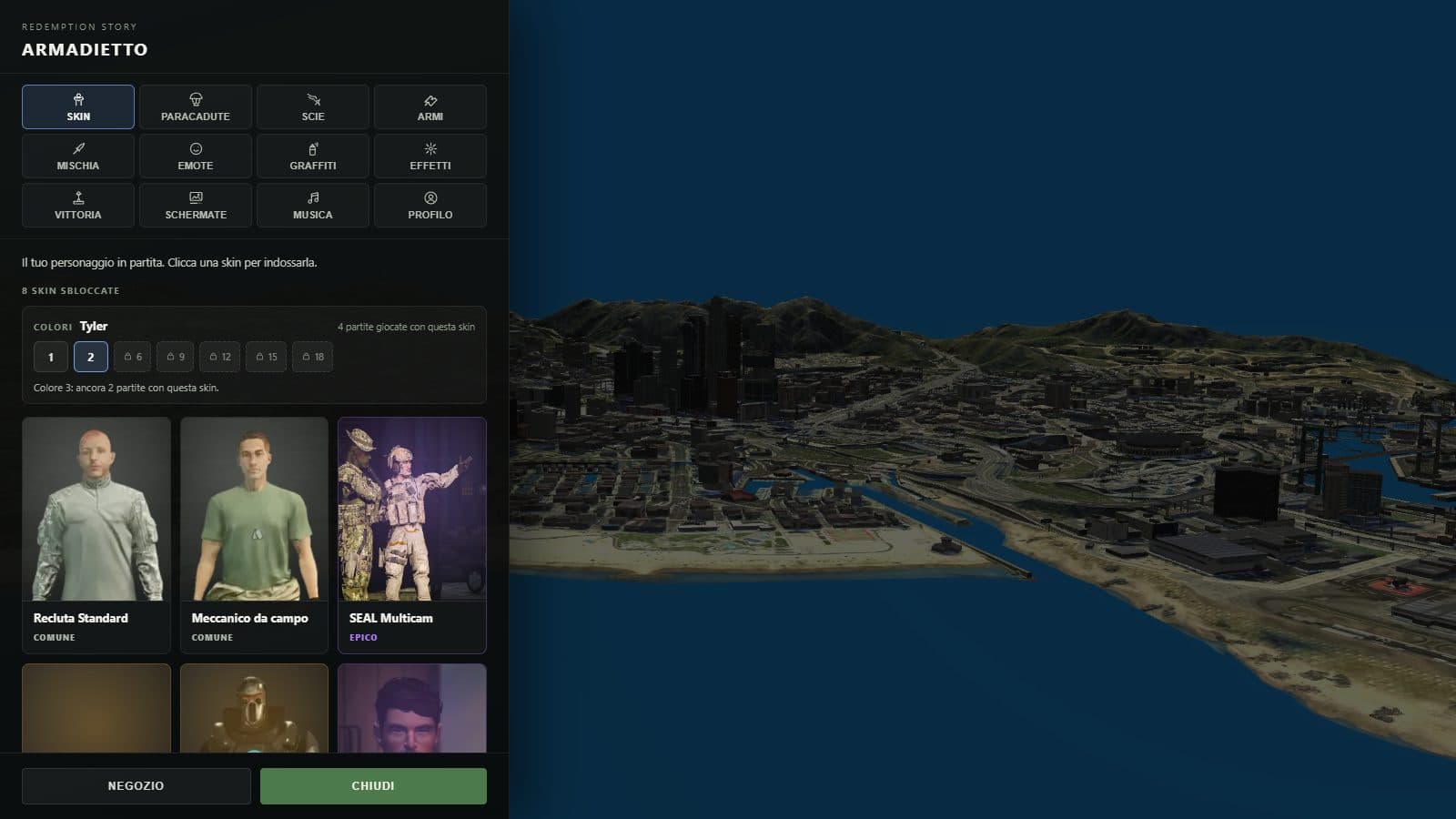Click locked color variant 6
This screenshot has width=1456, height=819.
coord(133,357)
